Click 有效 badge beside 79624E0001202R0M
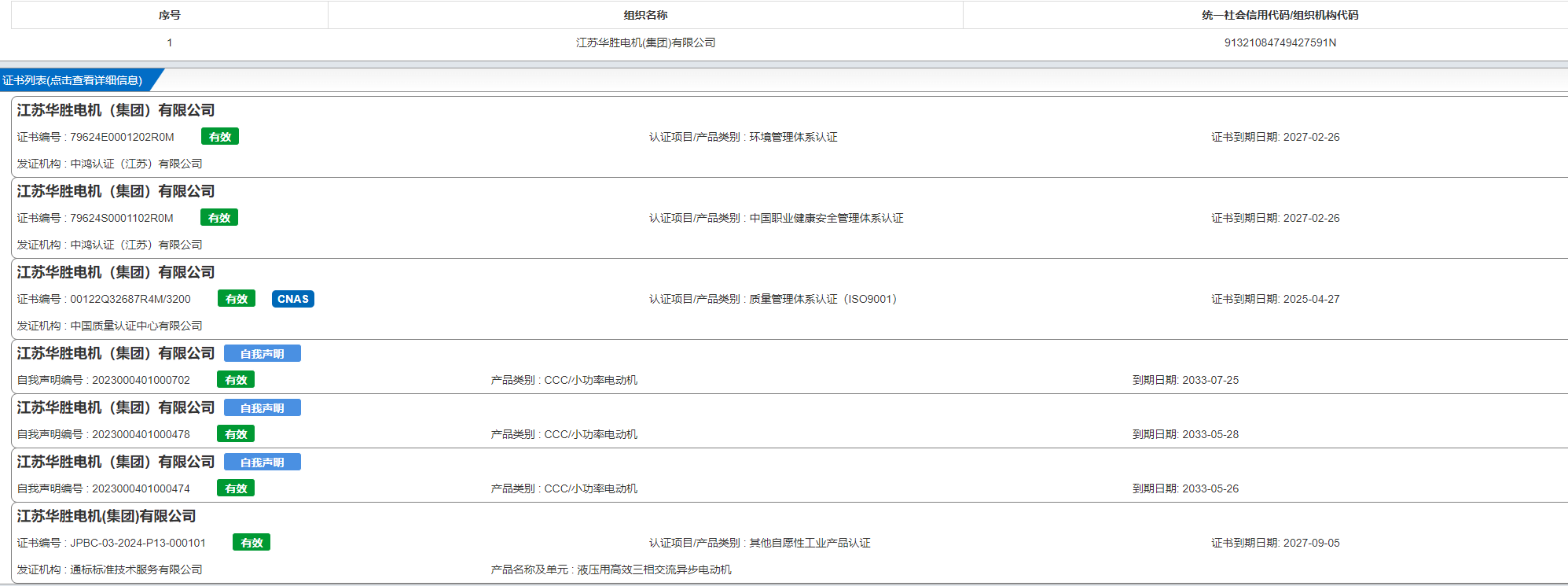1568x586 pixels. pyautogui.click(x=220, y=137)
